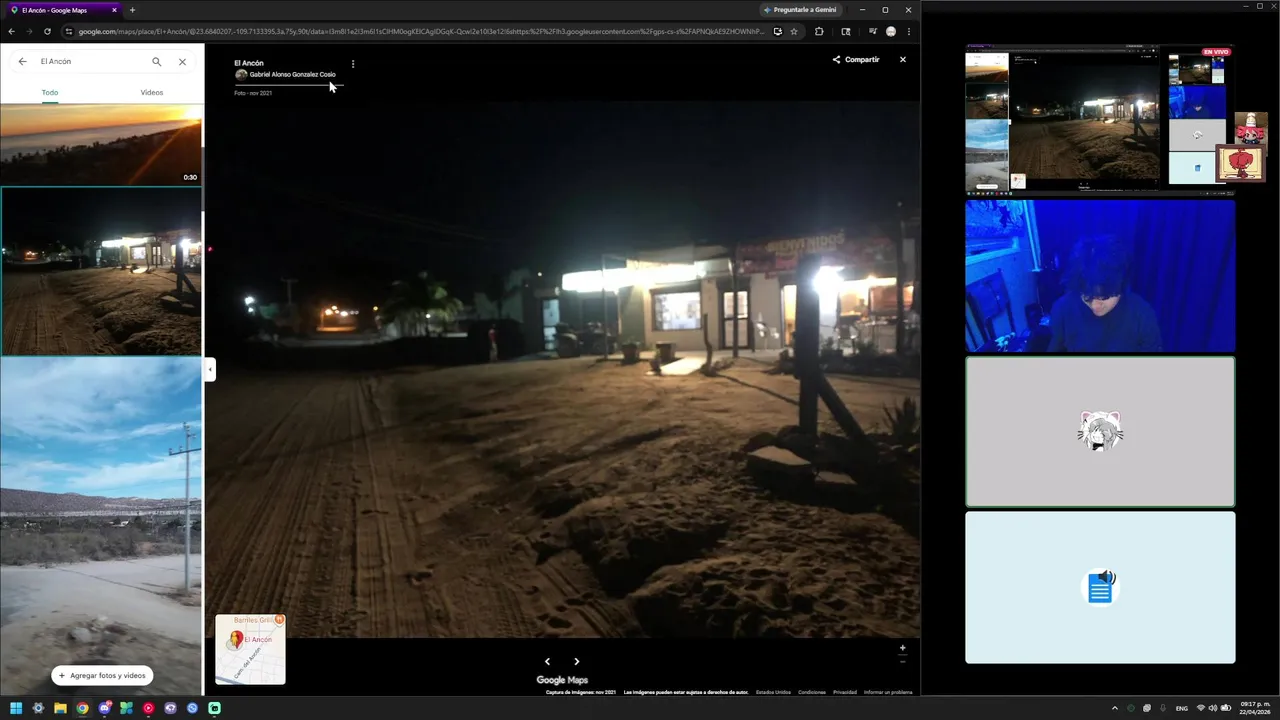Switch to the Todo tab
The height and width of the screenshot is (720, 1280).
(50, 92)
